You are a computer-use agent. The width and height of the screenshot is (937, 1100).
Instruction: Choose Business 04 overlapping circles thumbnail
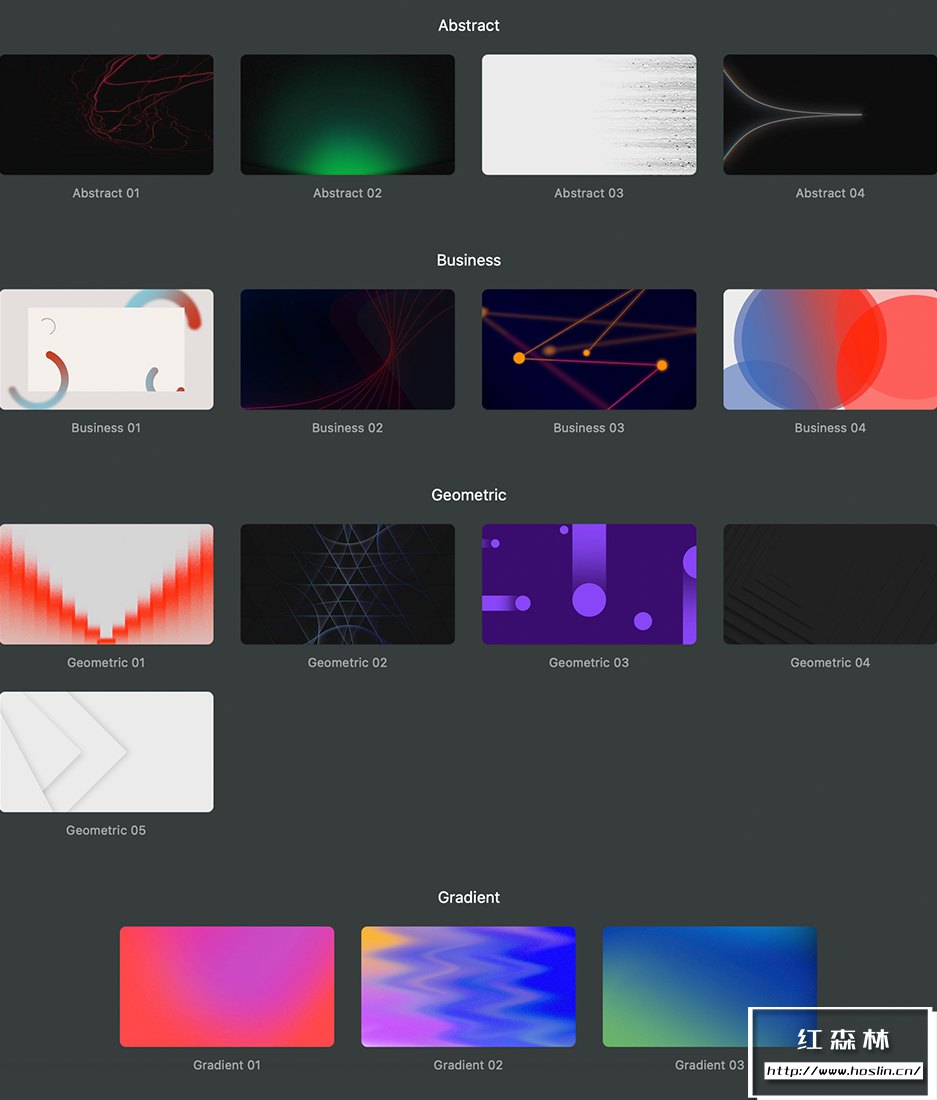pos(830,350)
